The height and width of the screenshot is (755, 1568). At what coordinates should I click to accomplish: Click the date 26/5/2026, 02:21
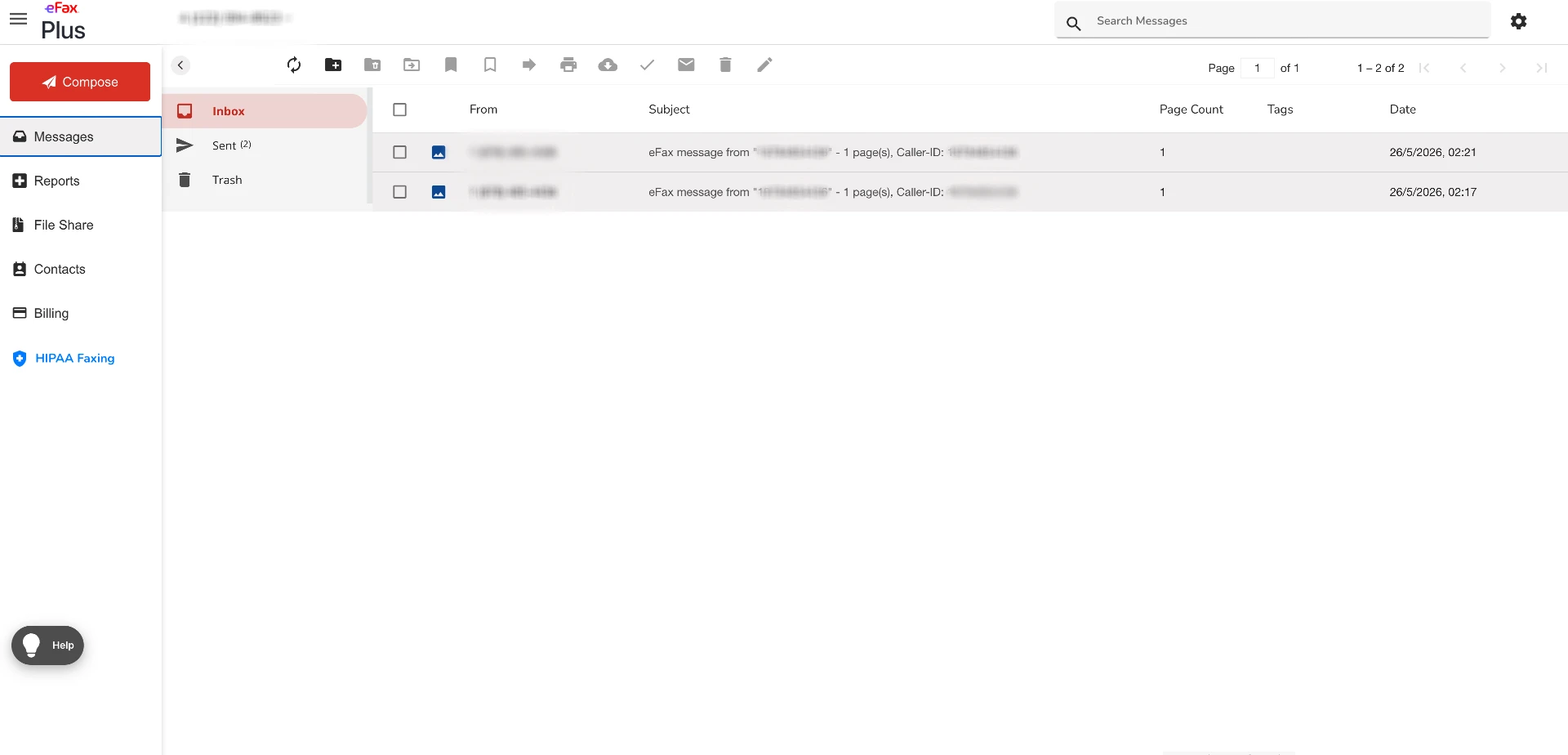click(x=1432, y=152)
